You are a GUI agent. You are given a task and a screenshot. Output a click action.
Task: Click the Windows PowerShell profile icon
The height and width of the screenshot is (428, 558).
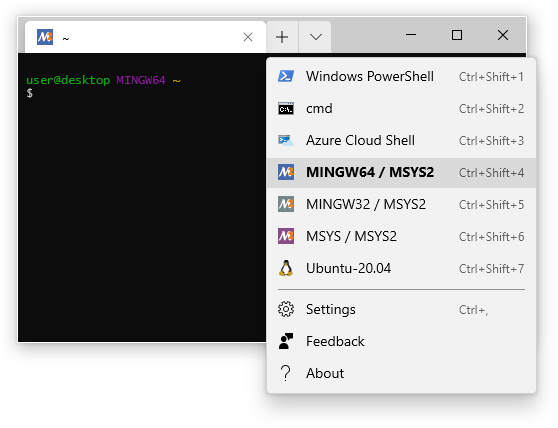pyautogui.click(x=286, y=76)
